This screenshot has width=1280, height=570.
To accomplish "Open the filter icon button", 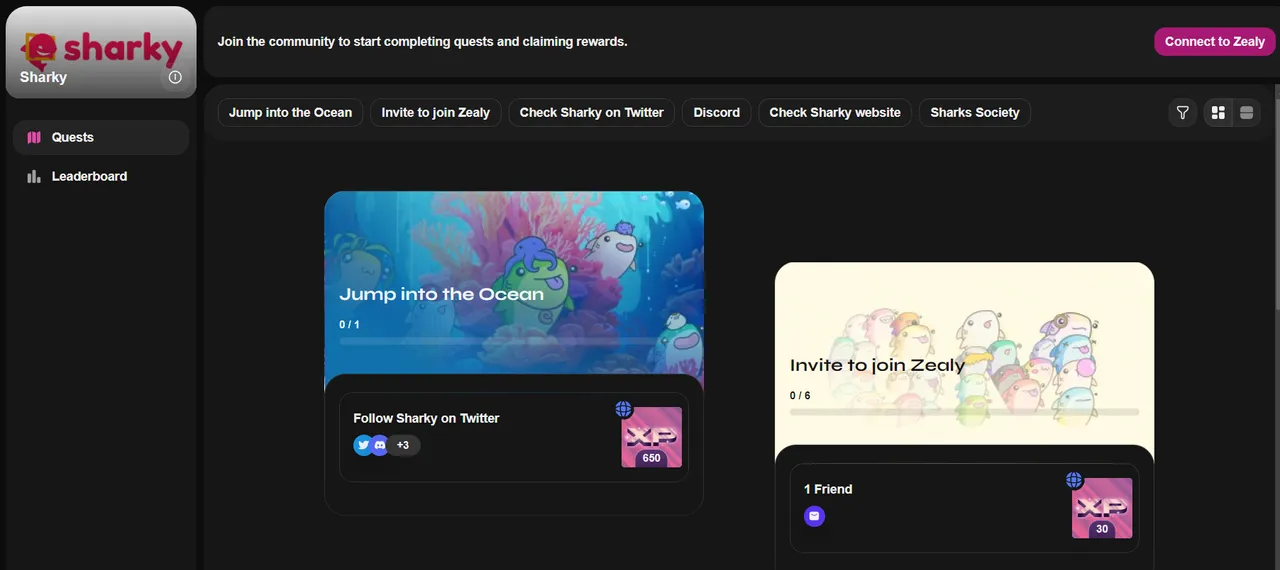I will pyautogui.click(x=1183, y=113).
